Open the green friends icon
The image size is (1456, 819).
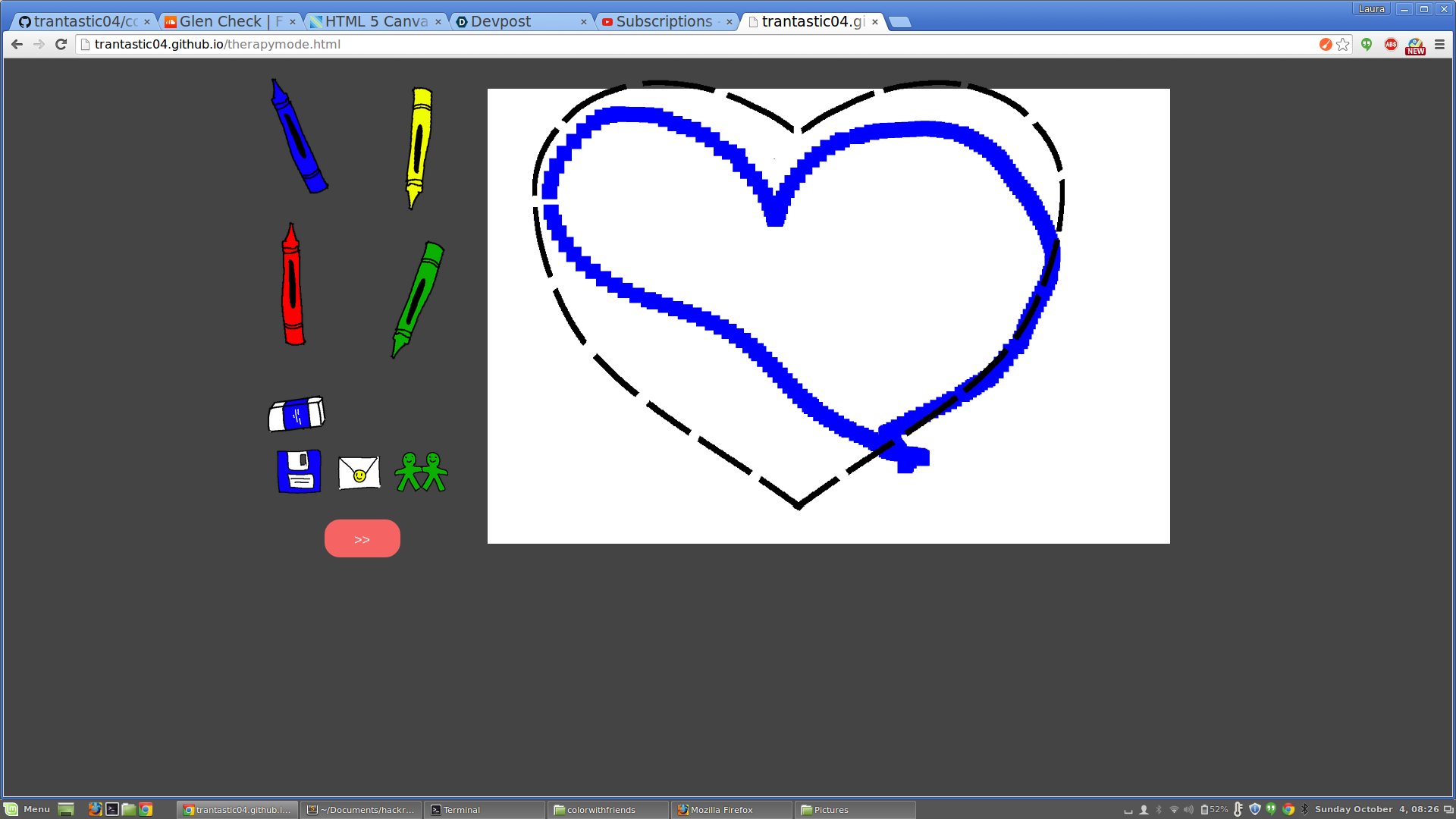click(x=421, y=472)
